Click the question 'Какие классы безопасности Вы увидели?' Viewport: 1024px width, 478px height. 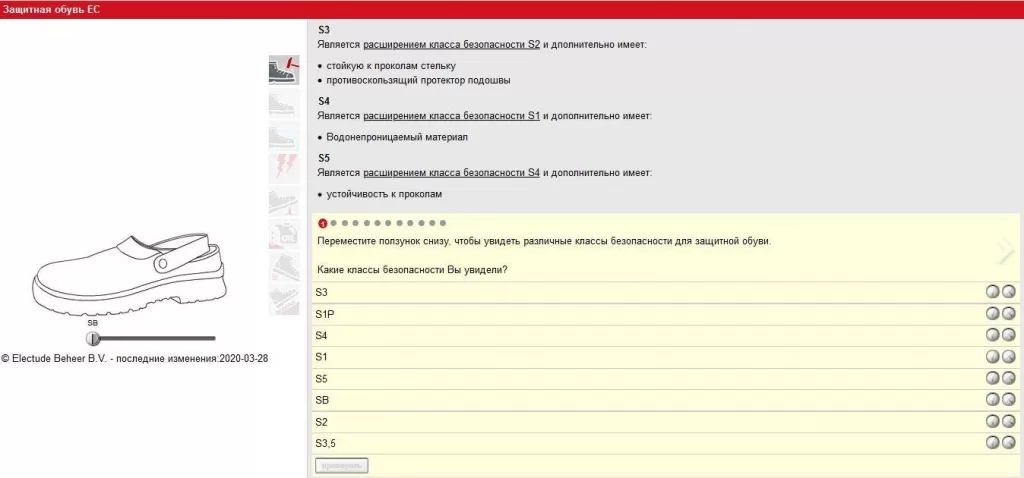[413, 270]
